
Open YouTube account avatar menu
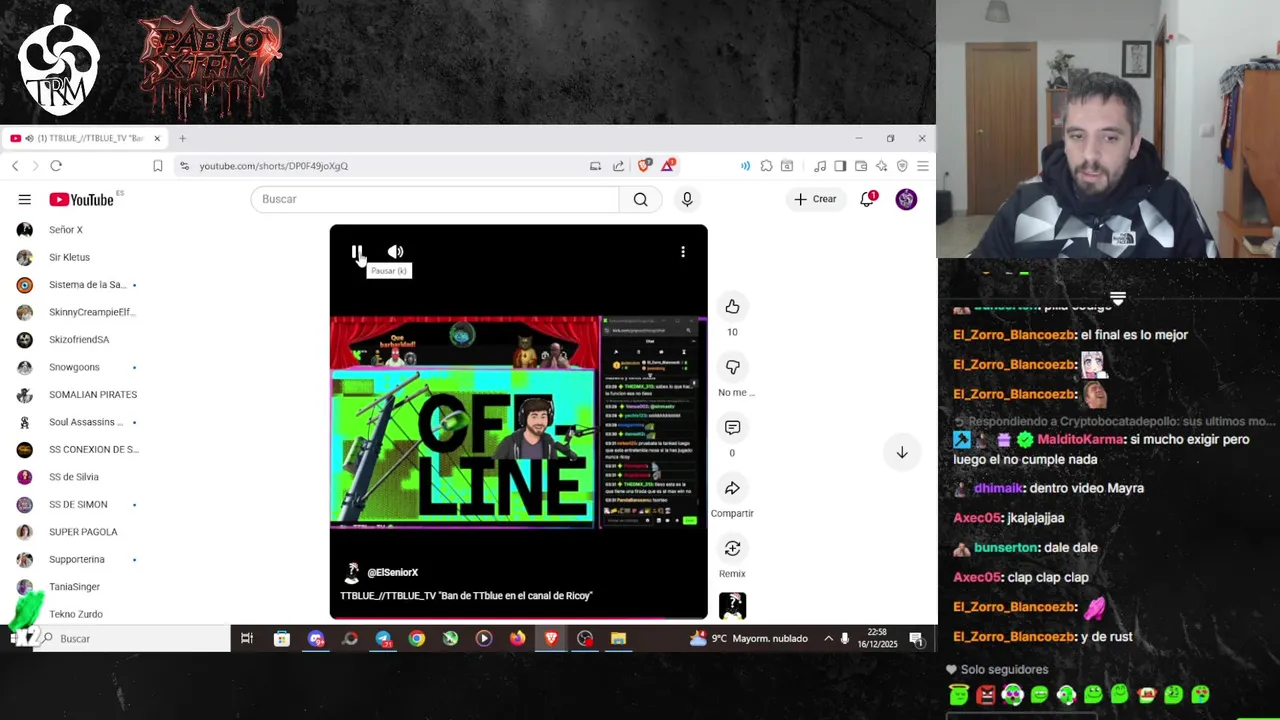click(906, 199)
